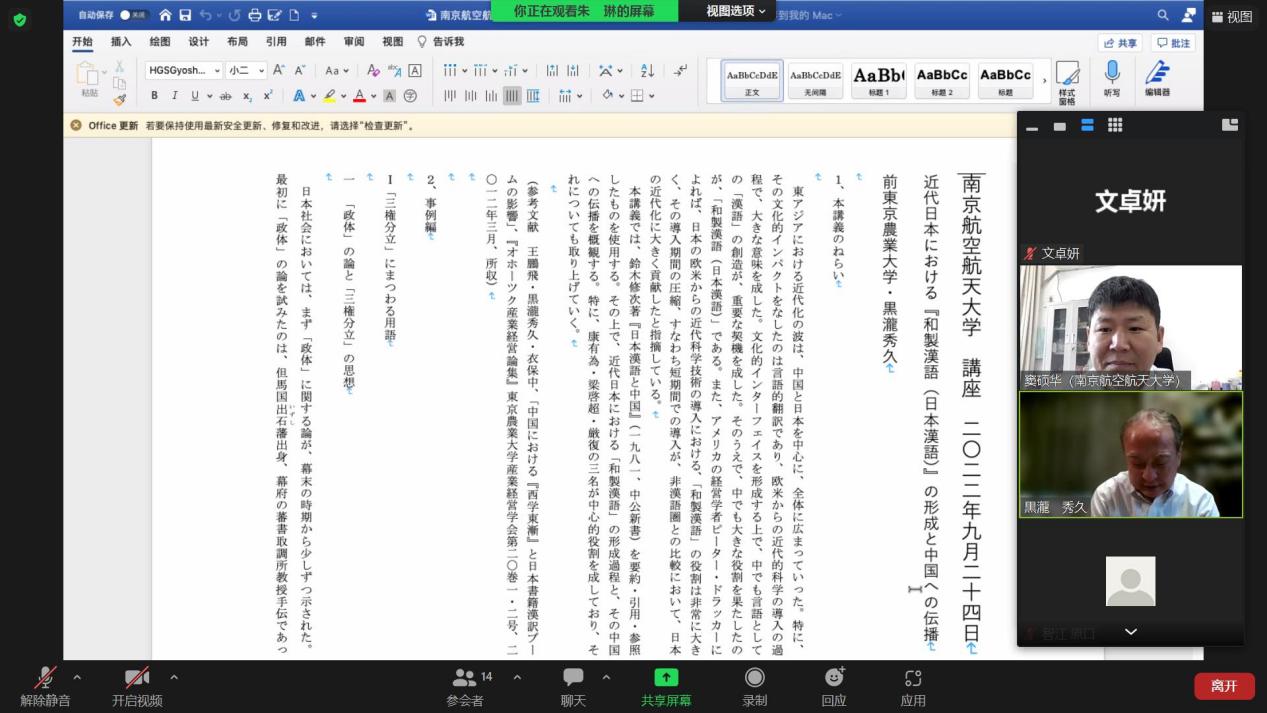The height and width of the screenshot is (713, 1267).
Task: Click the Dictate (听写) microphone icon
Action: pyautogui.click(x=1111, y=75)
